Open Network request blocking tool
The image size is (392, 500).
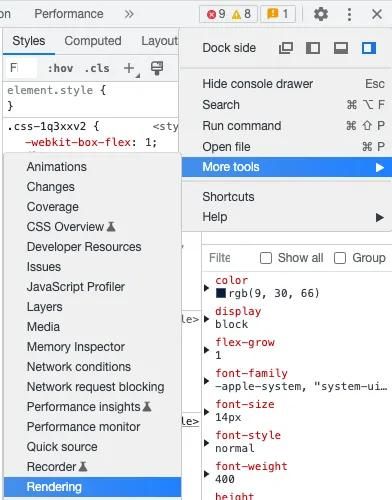(x=93, y=387)
